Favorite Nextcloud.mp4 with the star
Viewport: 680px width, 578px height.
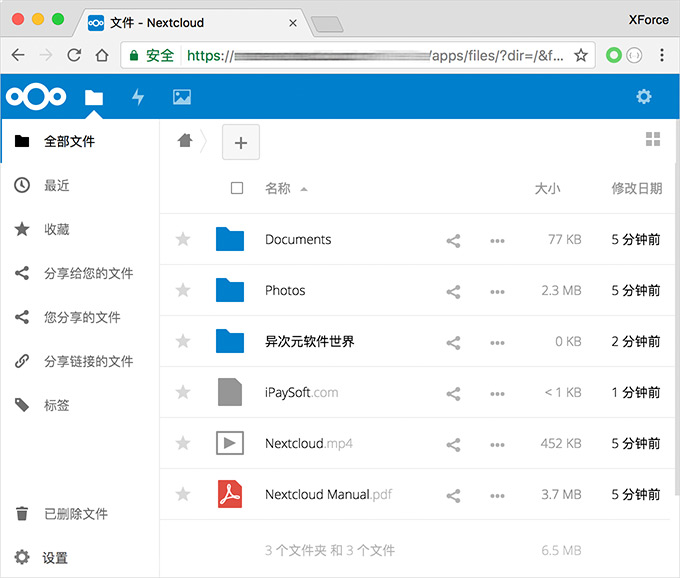click(183, 443)
